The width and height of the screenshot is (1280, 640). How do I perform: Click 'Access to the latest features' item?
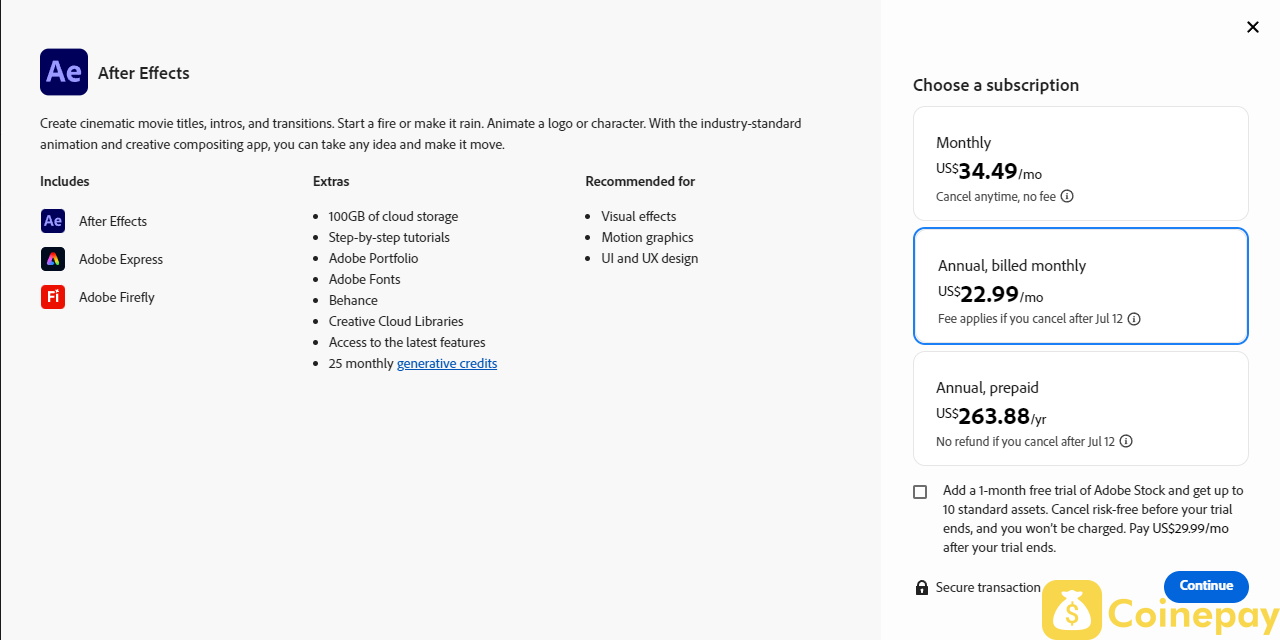[x=407, y=342]
